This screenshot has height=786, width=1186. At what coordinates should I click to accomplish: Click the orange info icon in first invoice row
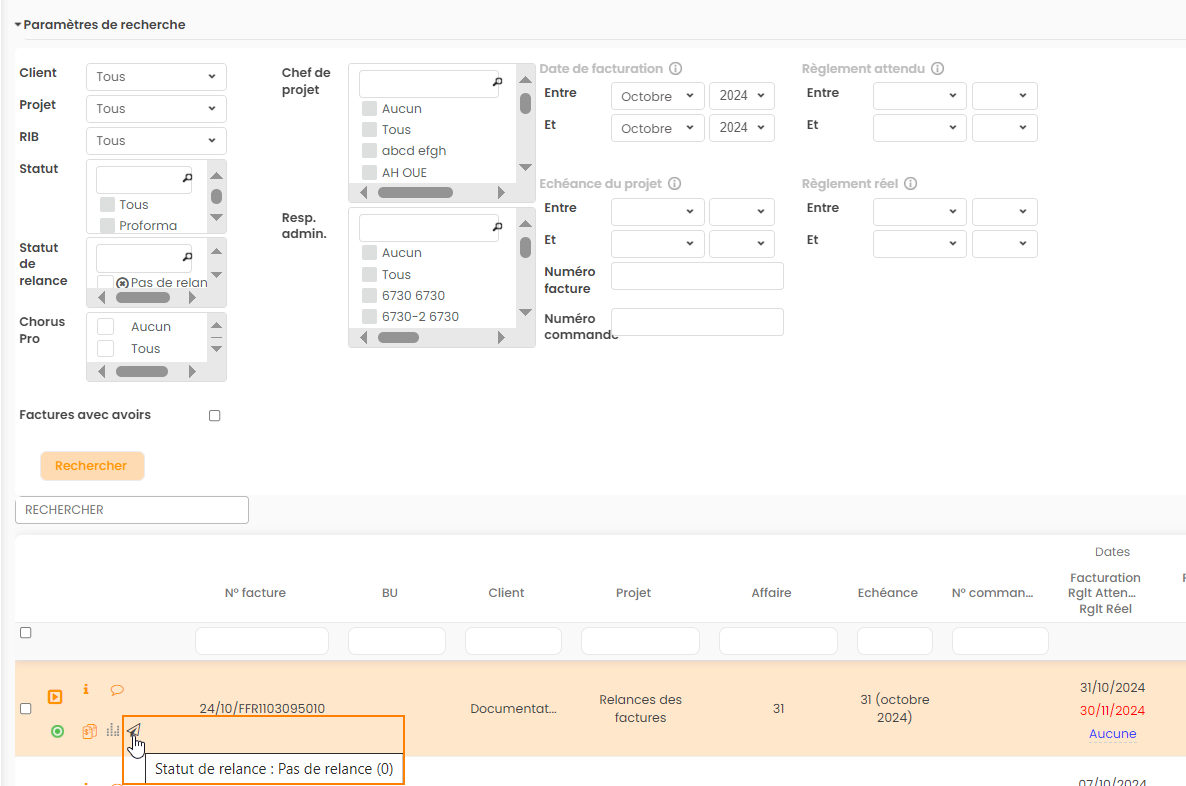tap(86, 689)
